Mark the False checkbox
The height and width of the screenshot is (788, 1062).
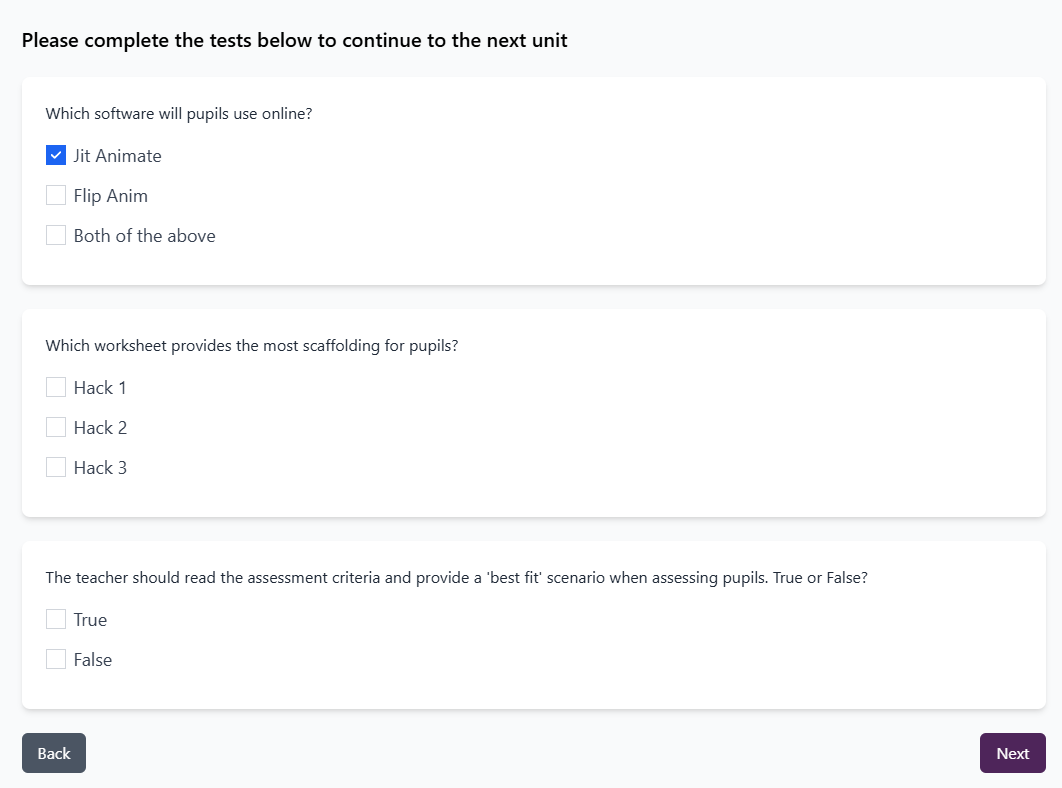click(x=56, y=660)
